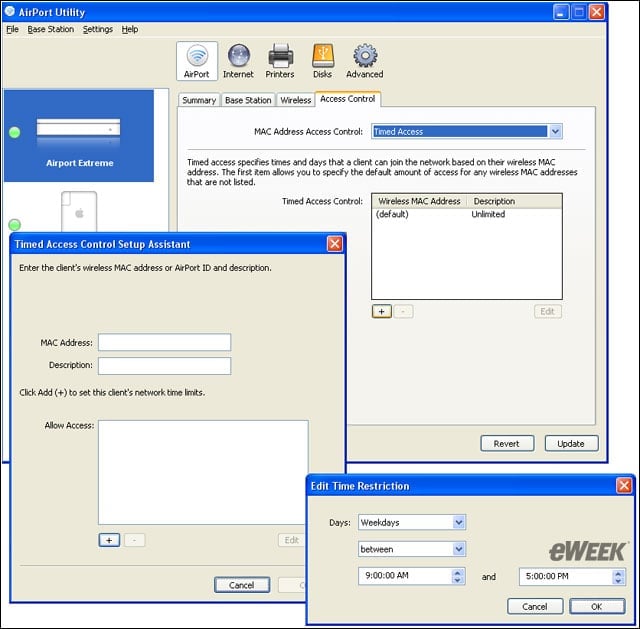Select the Airport Extreme base station
The image size is (640, 629).
(79, 136)
